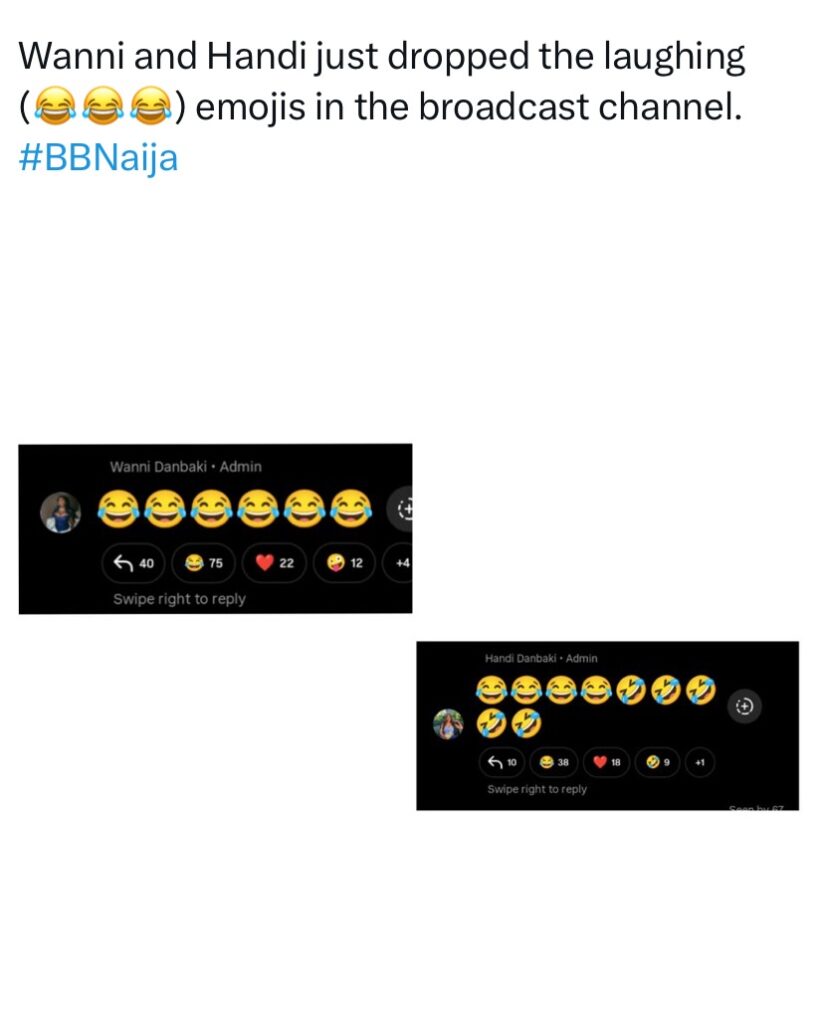Viewport: 824px width, 1024px height.
Task: Select laughing reaction with 75 count
Action: pos(204,562)
